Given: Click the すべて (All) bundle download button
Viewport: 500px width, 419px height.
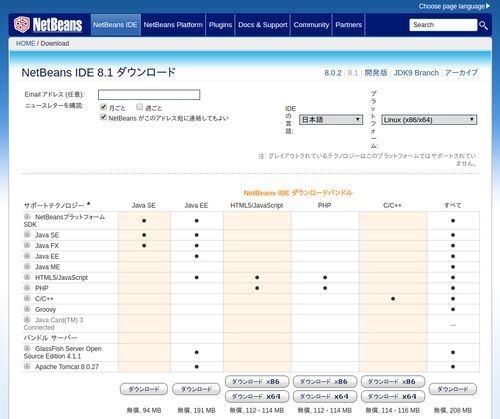Looking at the screenshot, I should pos(453,389).
